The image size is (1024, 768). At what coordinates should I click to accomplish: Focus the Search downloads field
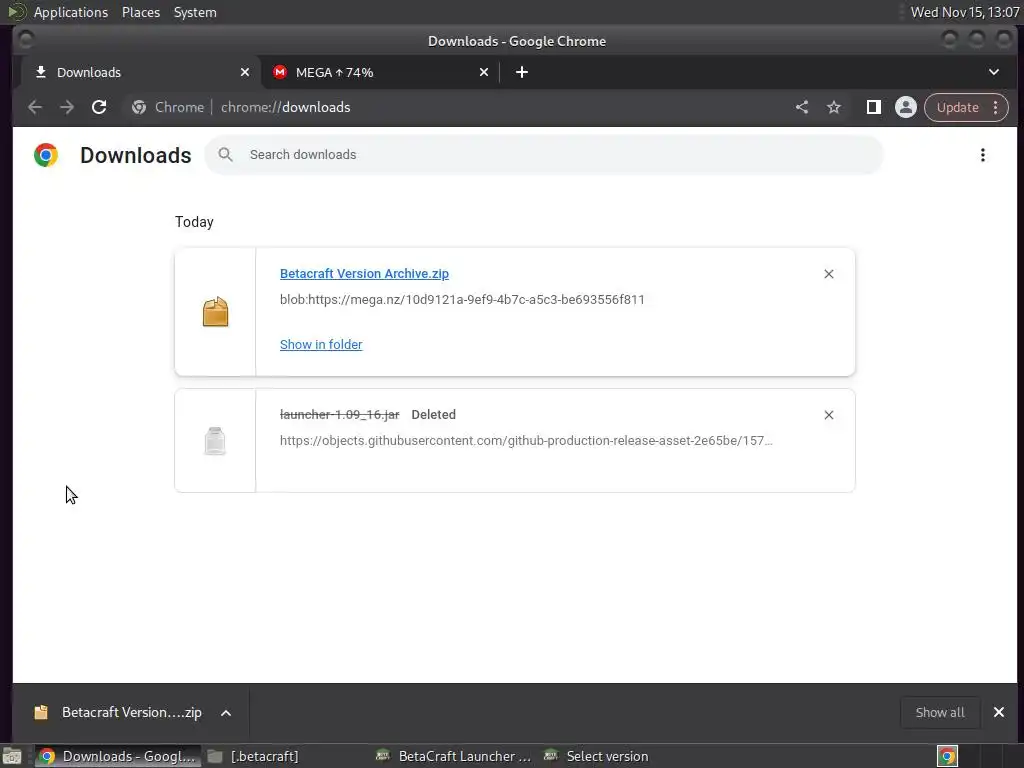(544, 155)
